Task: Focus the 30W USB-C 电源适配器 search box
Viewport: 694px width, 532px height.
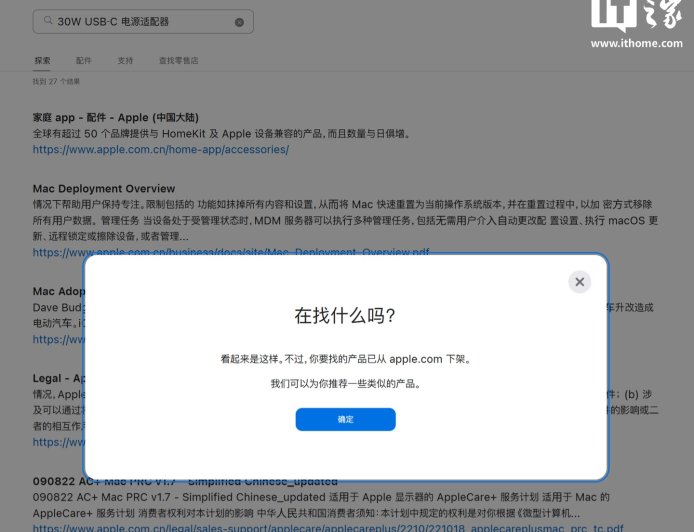Action: click(140, 22)
